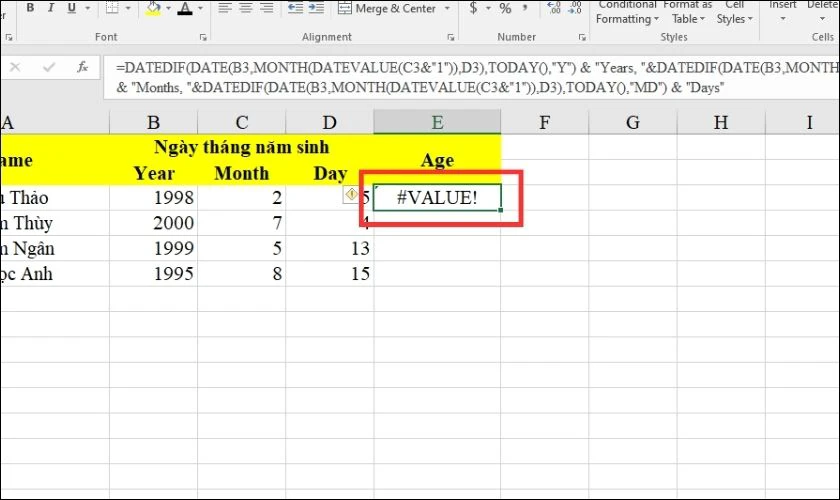Select column F header

544,122
